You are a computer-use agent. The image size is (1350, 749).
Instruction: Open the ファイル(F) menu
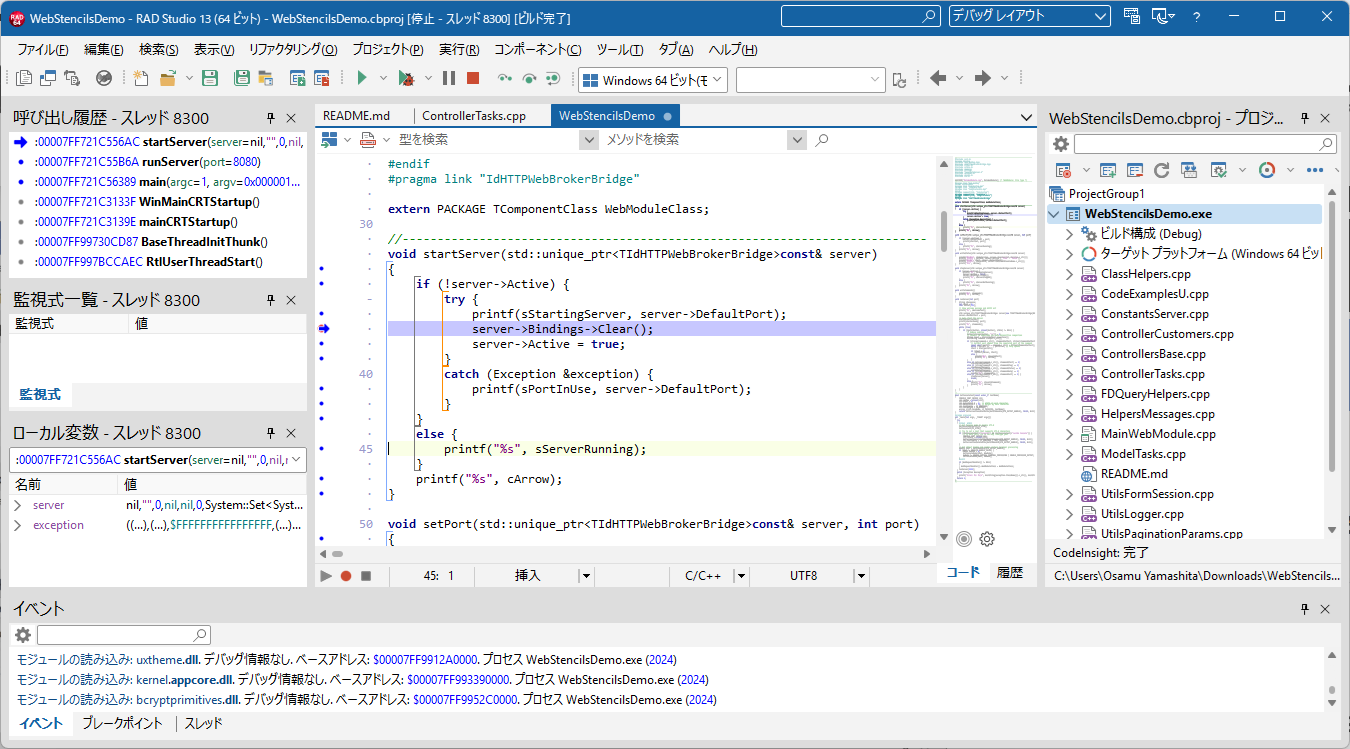(43, 50)
